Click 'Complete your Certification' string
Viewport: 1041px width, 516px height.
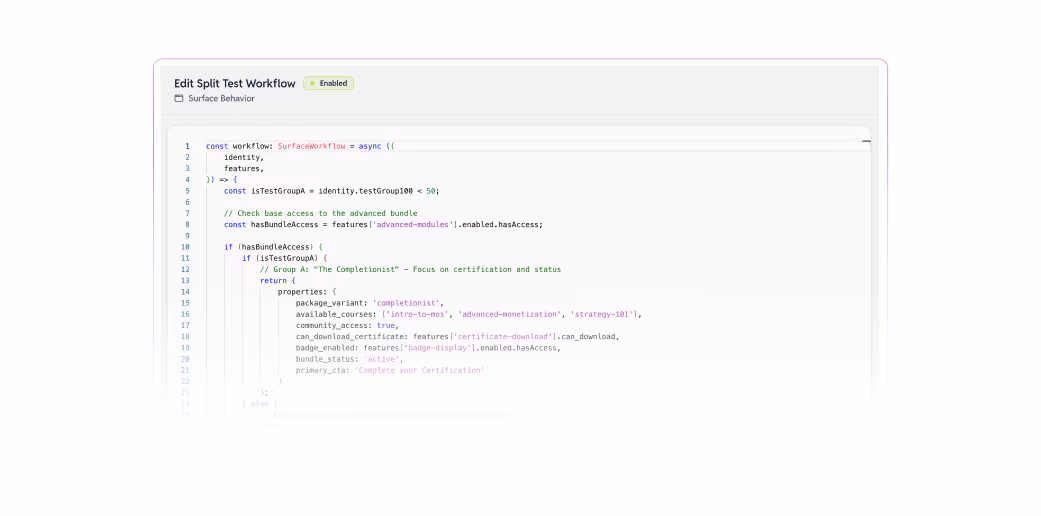[420, 370]
